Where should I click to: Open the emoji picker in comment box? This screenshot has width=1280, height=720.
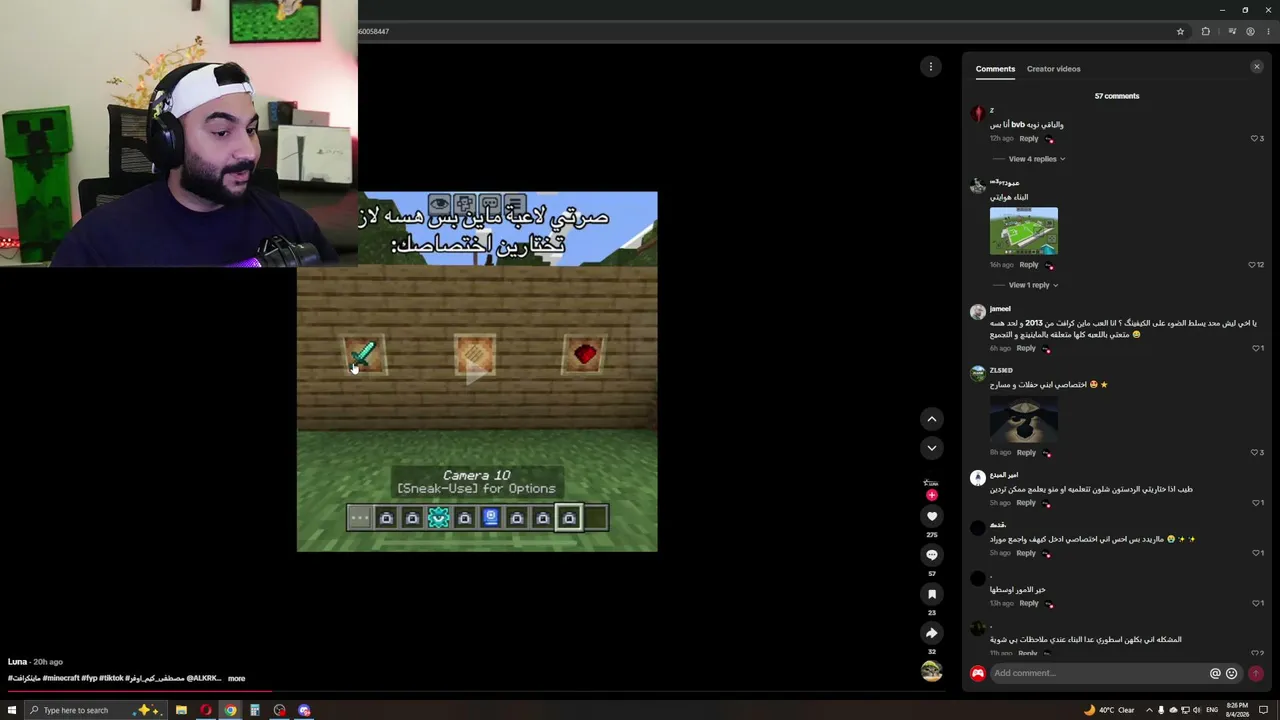point(1231,674)
